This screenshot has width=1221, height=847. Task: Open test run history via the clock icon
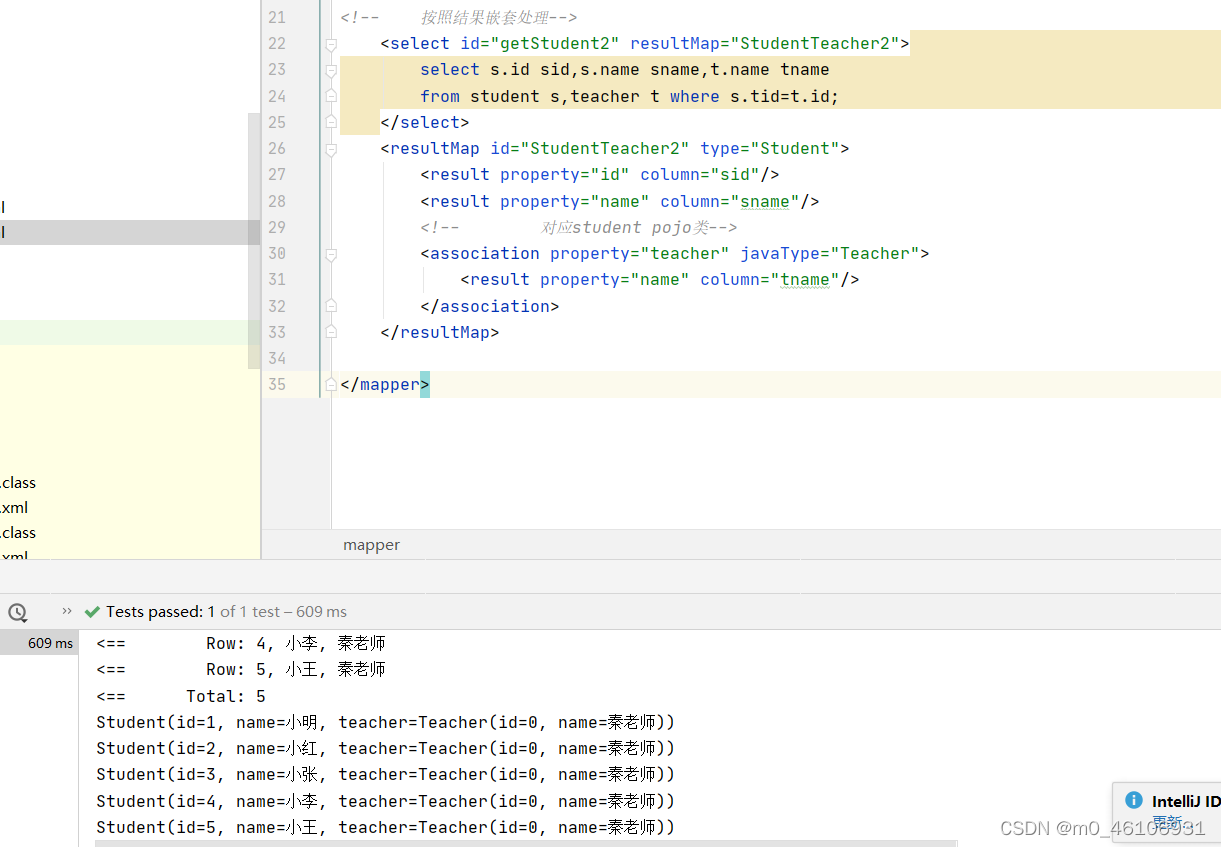(16, 611)
